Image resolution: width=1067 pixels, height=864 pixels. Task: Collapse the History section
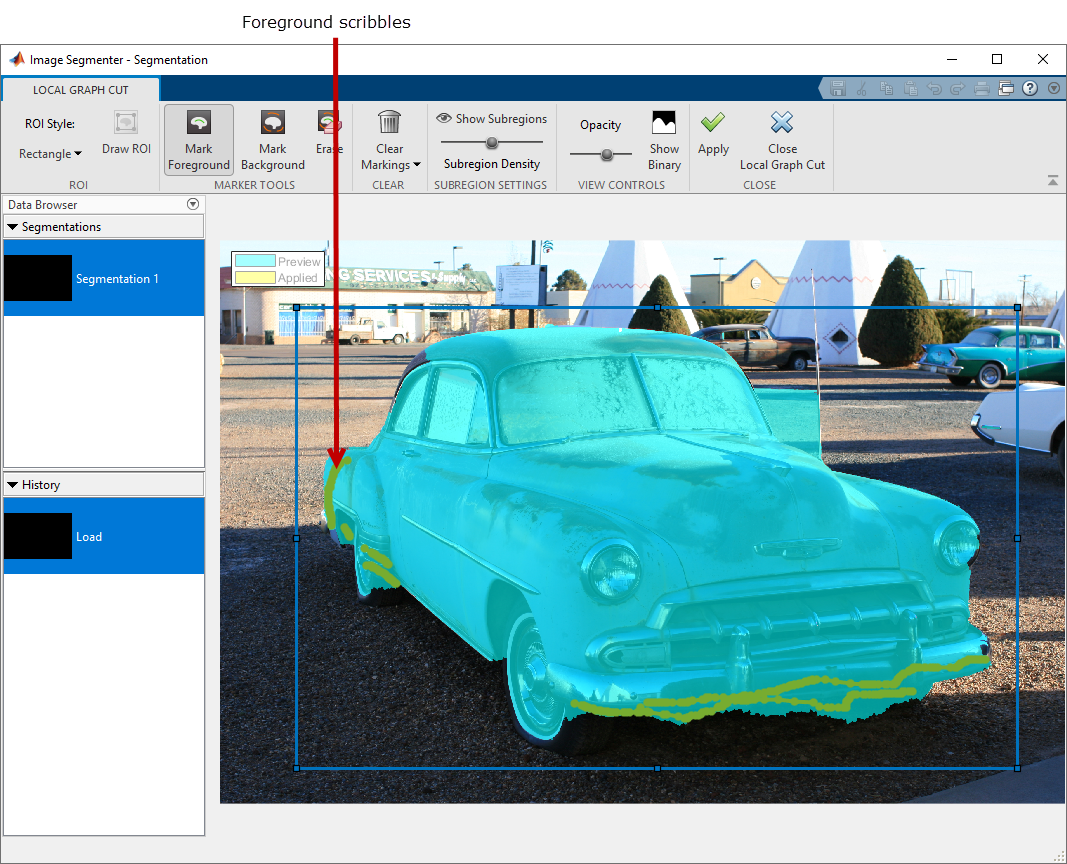(x=13, y=485)
